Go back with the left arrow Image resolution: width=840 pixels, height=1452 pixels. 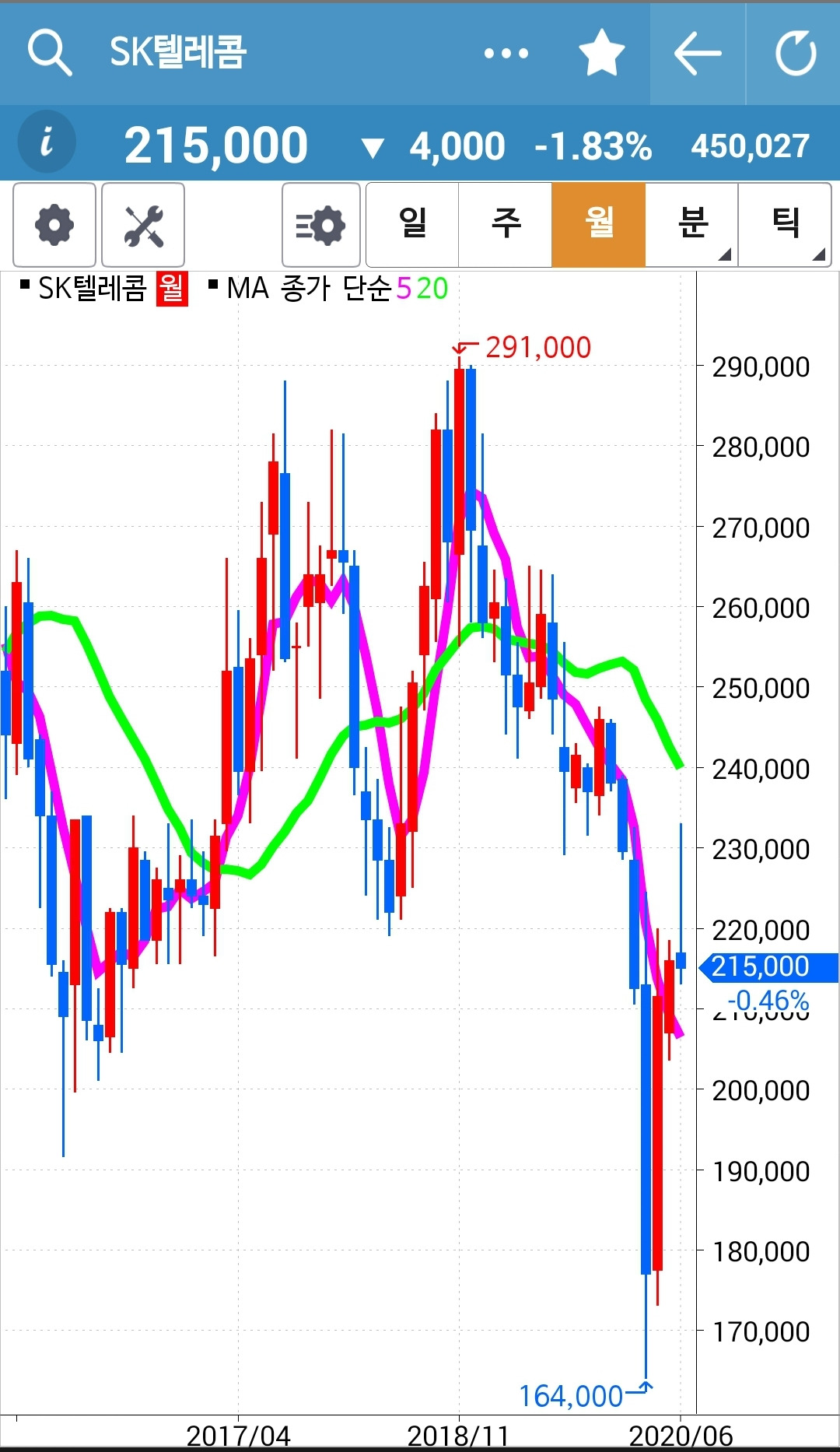click(698, 53)
